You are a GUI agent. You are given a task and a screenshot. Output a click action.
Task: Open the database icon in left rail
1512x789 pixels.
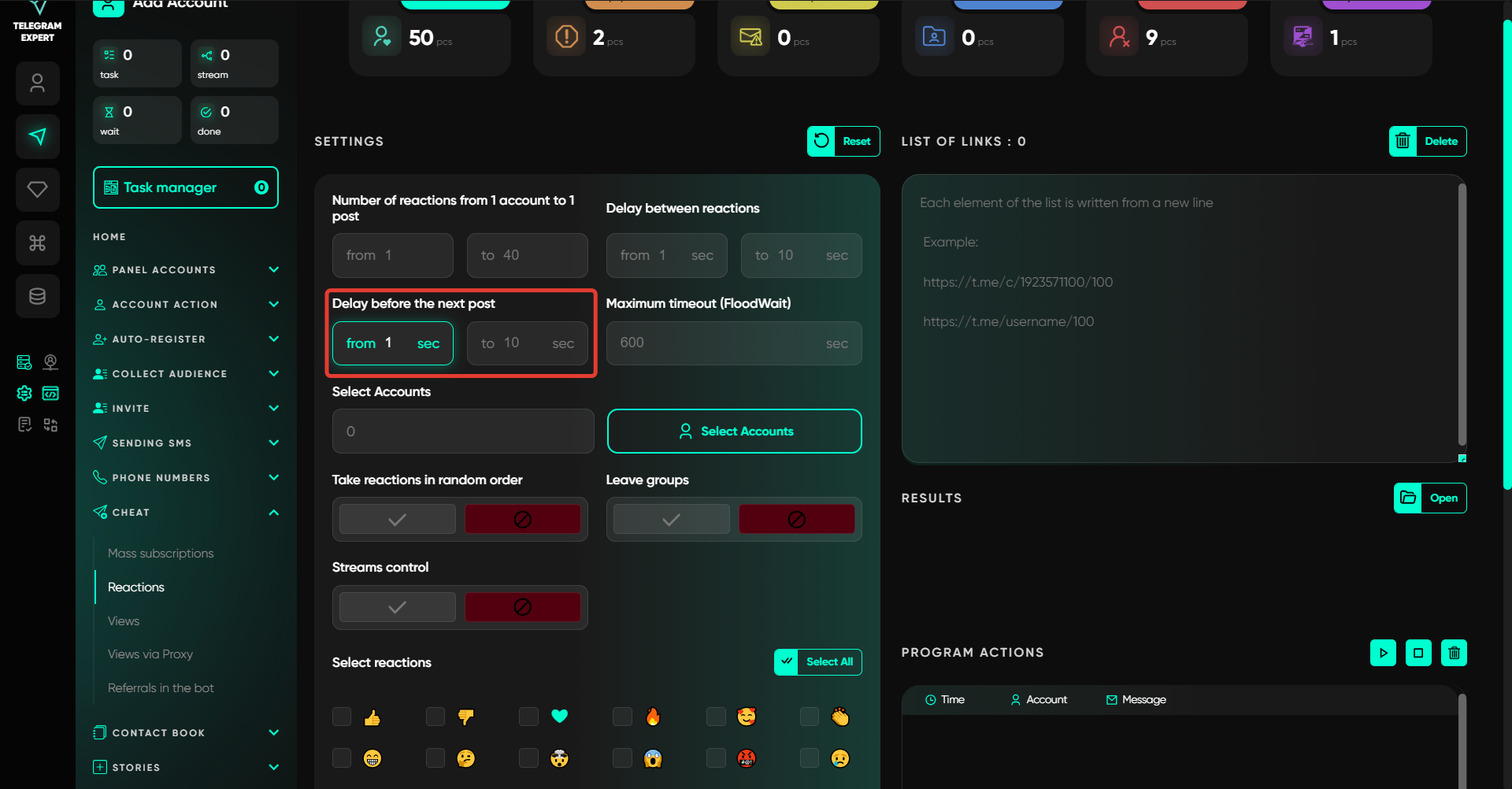(37, 296)
